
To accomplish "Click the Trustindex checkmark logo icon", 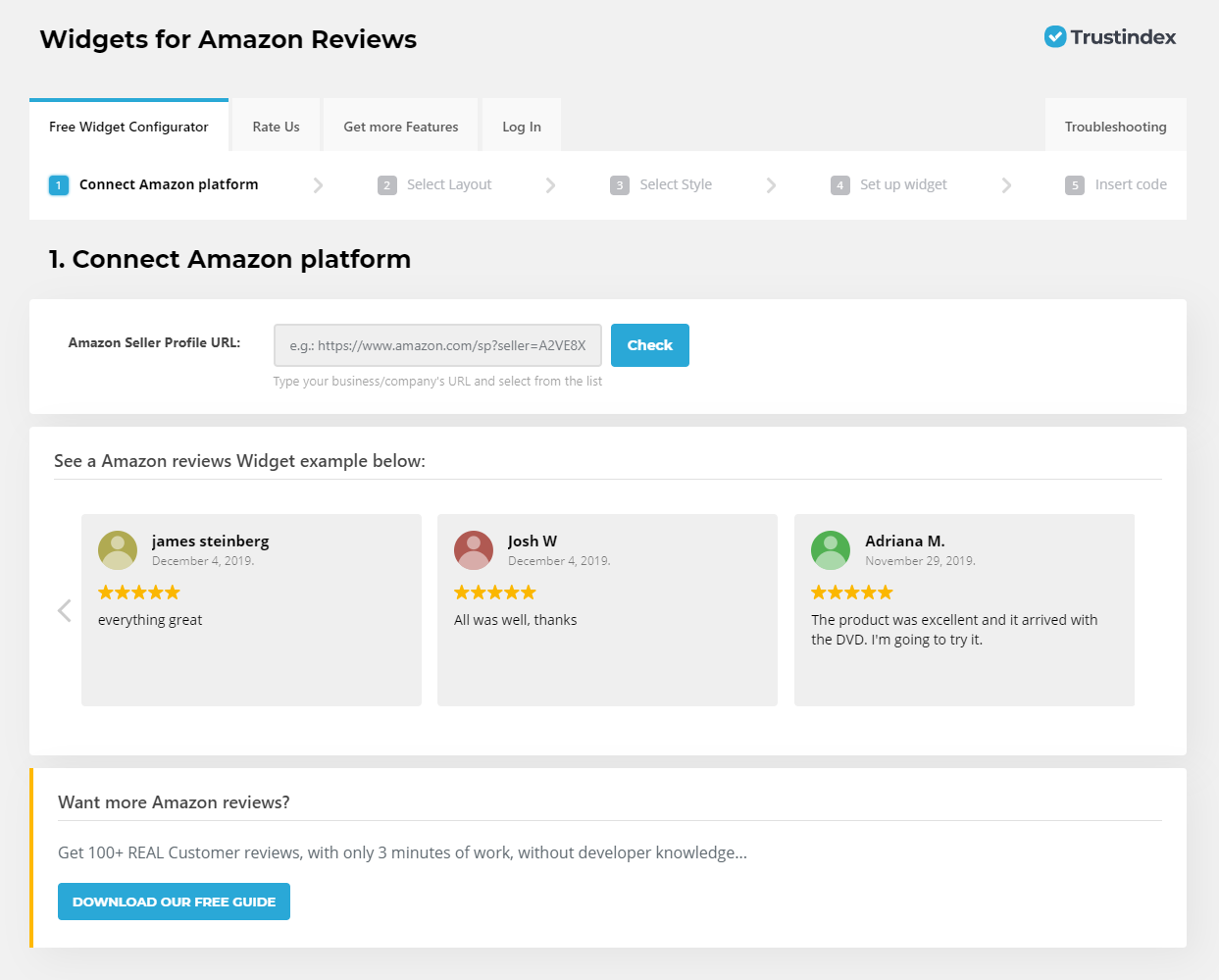I will click(1055, 37).
